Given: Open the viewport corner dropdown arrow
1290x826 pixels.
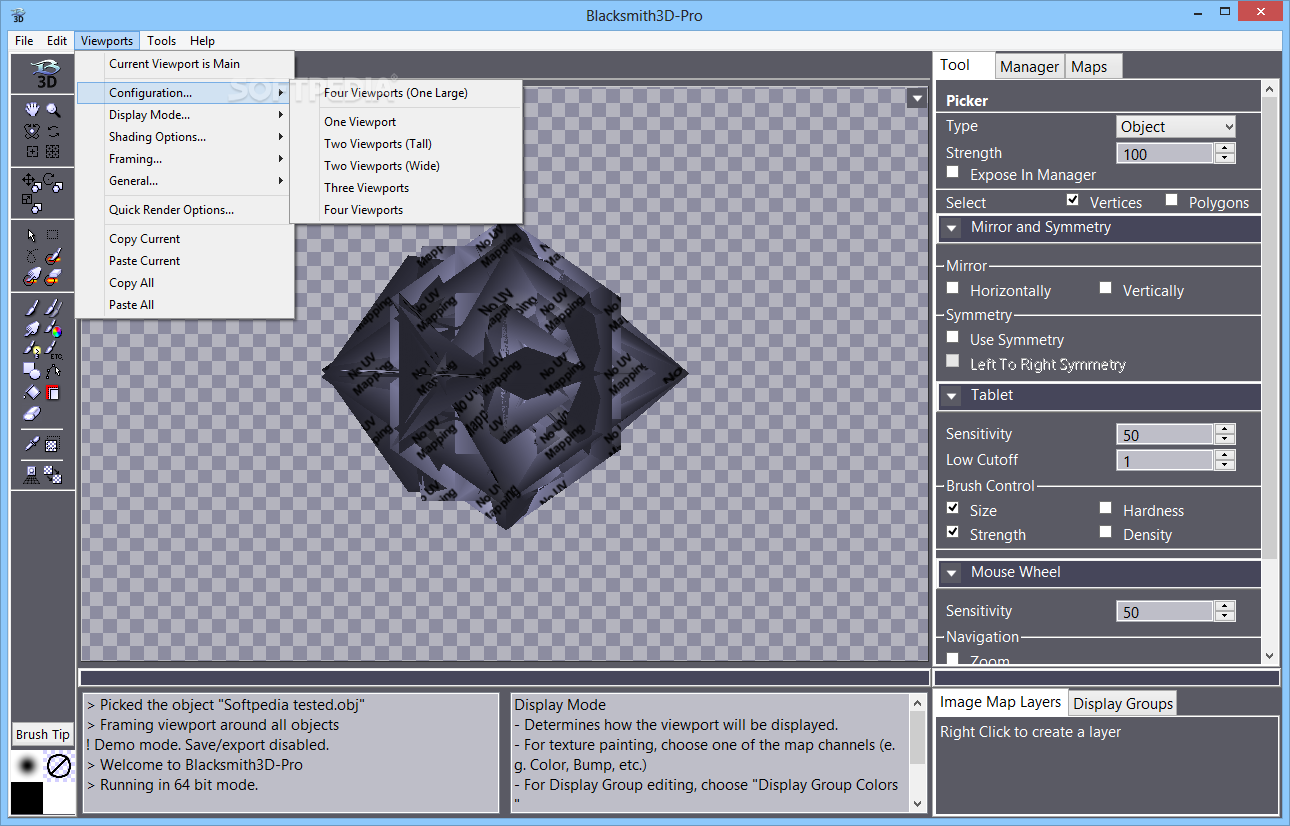Looking at the screenshot, I should click(917, 98).
